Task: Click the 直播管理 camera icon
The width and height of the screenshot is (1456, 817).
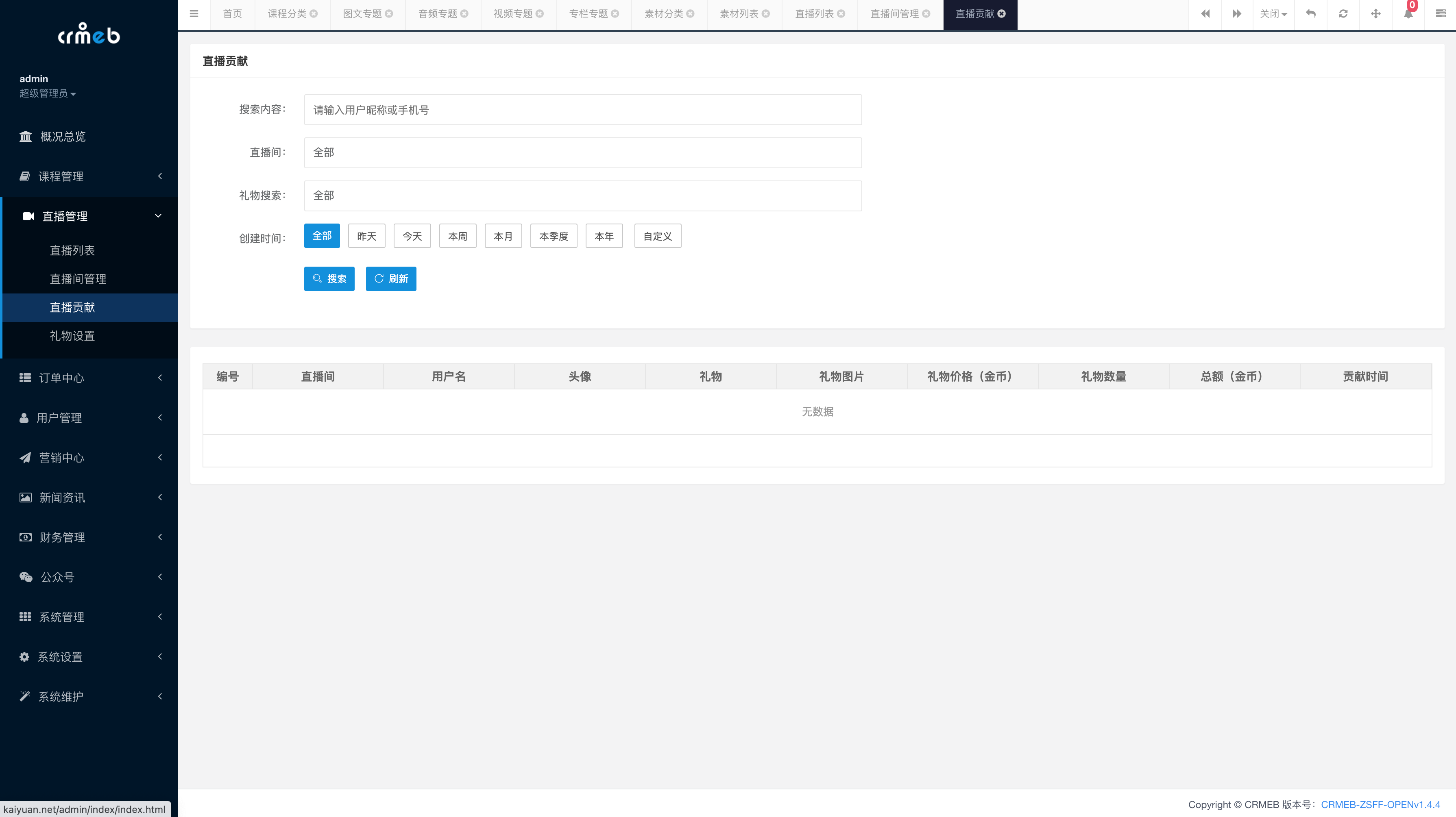Action: point(28,216)
